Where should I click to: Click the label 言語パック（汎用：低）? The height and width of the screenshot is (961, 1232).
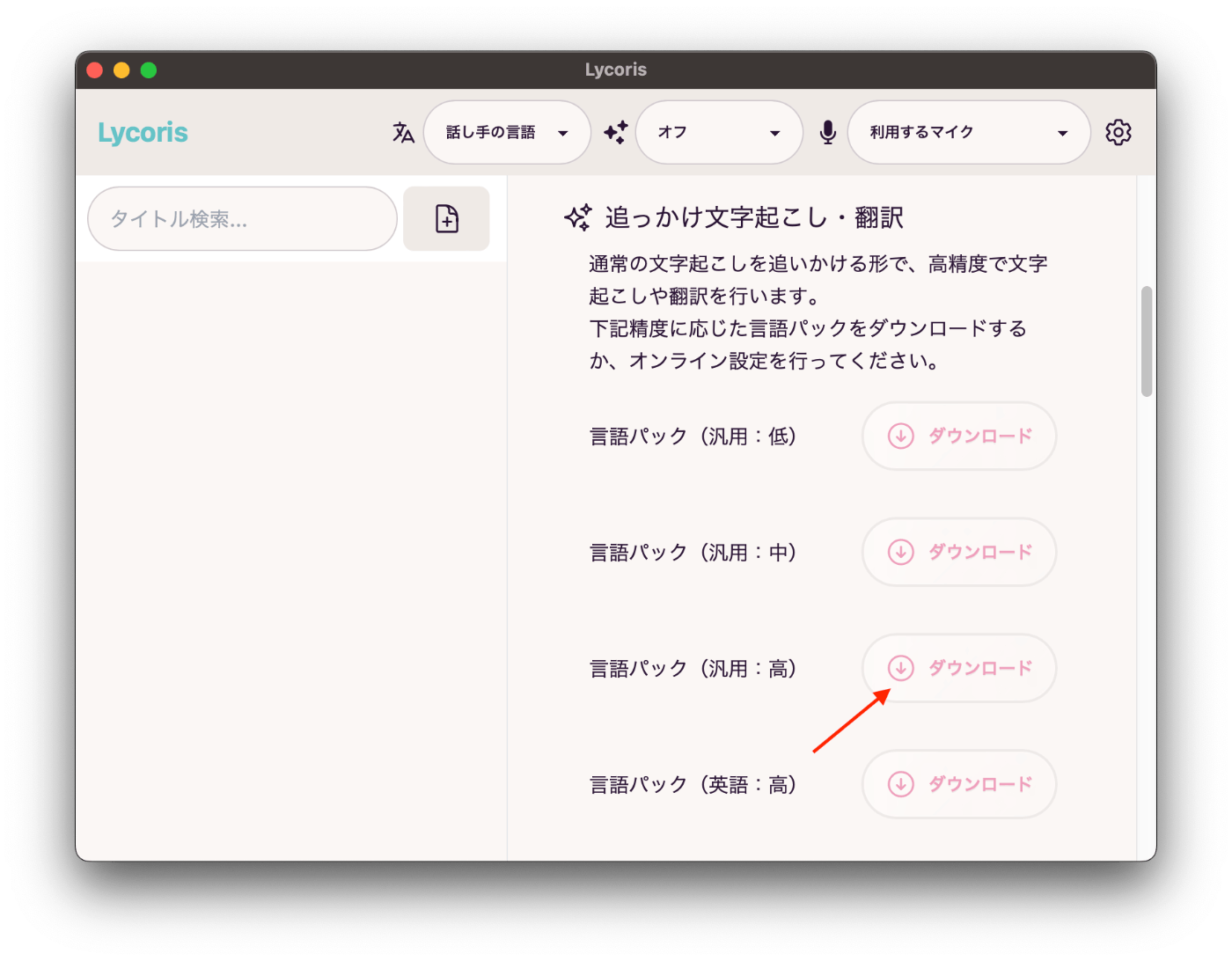[693, 436]
